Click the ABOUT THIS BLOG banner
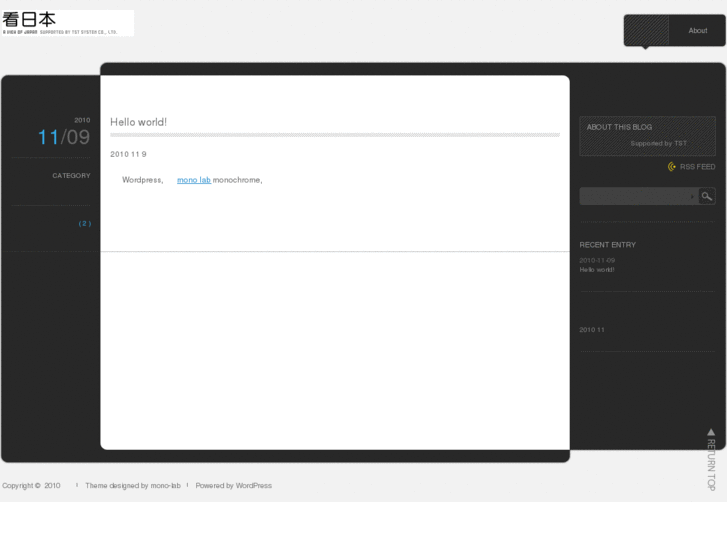The height and width of the screenshot is (545, 727). (x=647, y=136)
